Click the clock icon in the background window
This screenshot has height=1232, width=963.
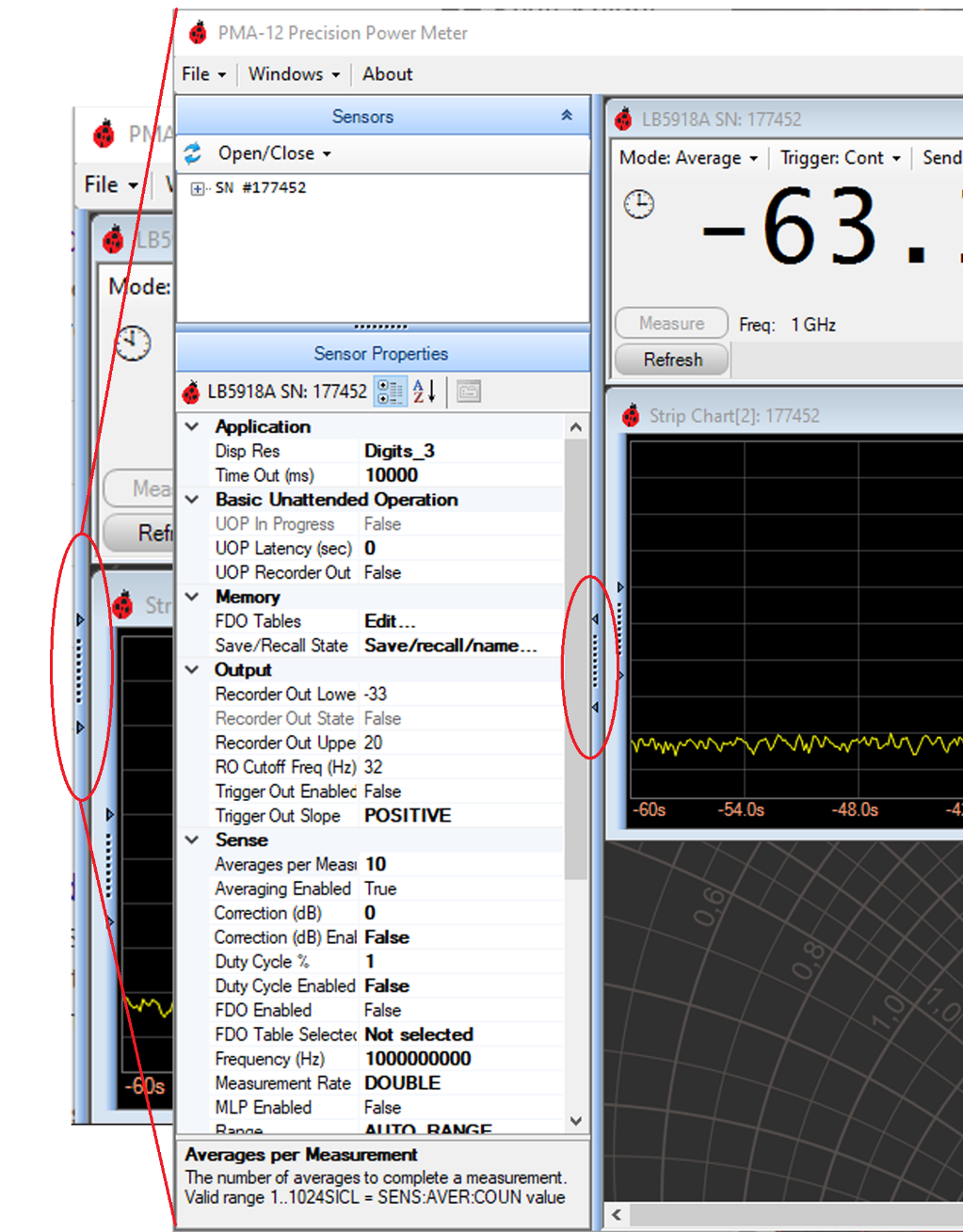click(x=133, y=344)
